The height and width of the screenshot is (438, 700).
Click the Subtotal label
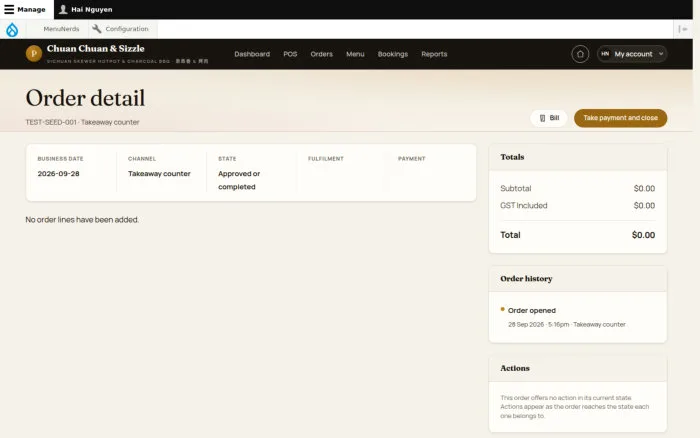tap(516, 188)
